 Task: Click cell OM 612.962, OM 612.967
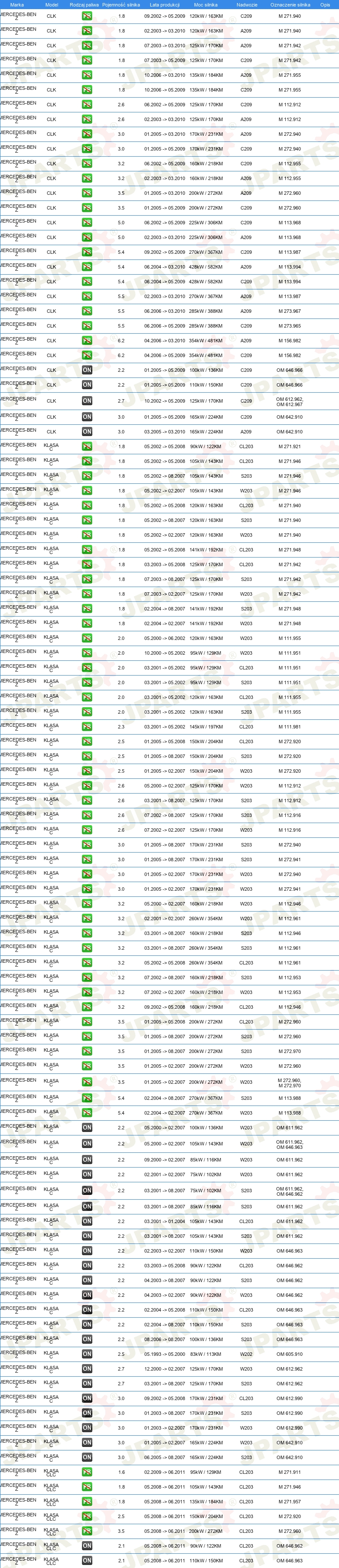[x=289, y=402]
